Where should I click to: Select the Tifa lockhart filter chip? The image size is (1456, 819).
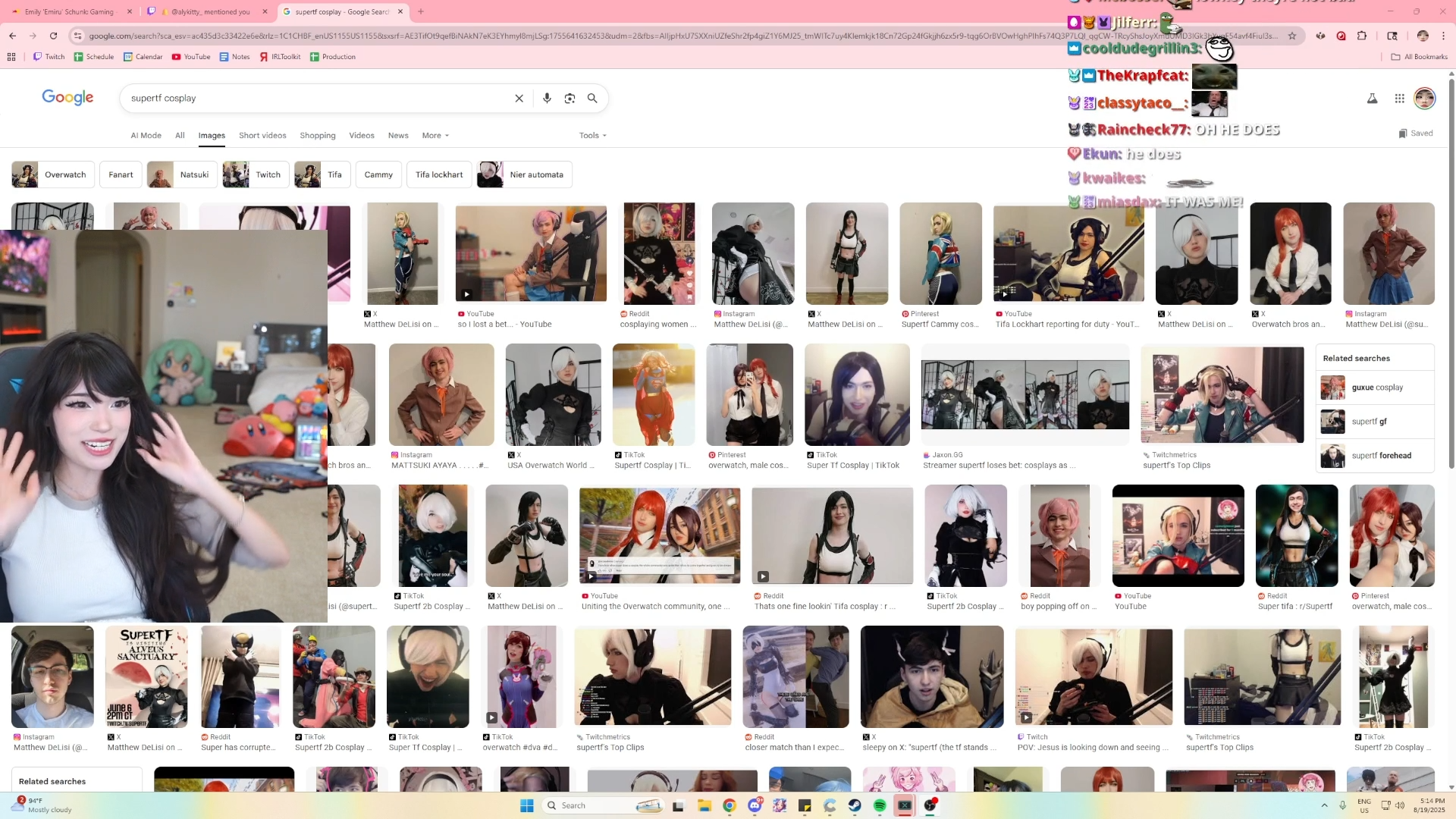[439, 174]
